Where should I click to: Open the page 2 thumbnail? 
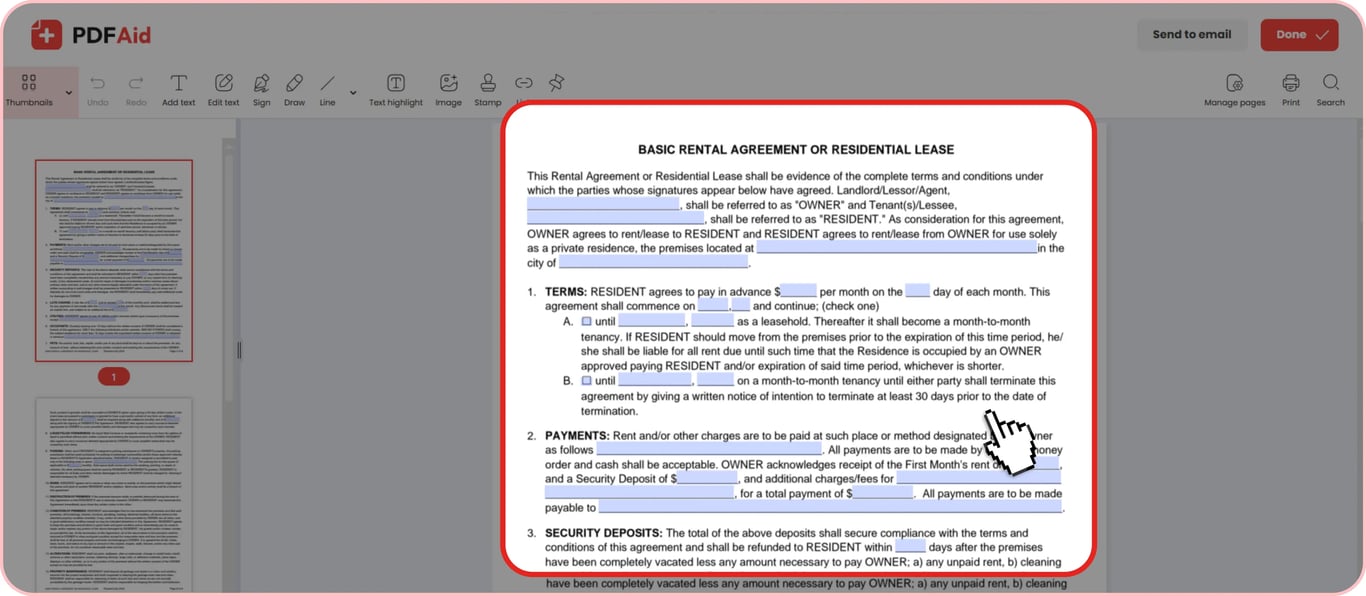click(x=113, y=494)
